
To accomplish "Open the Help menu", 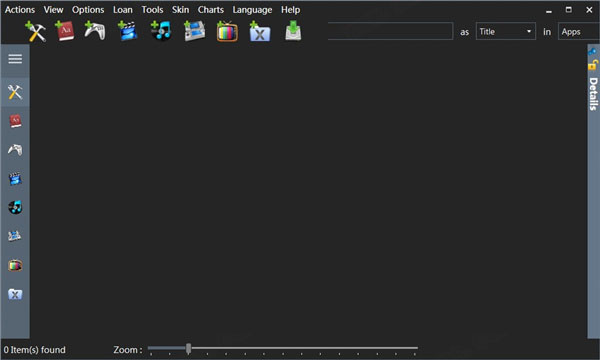I will pos(290,10).
